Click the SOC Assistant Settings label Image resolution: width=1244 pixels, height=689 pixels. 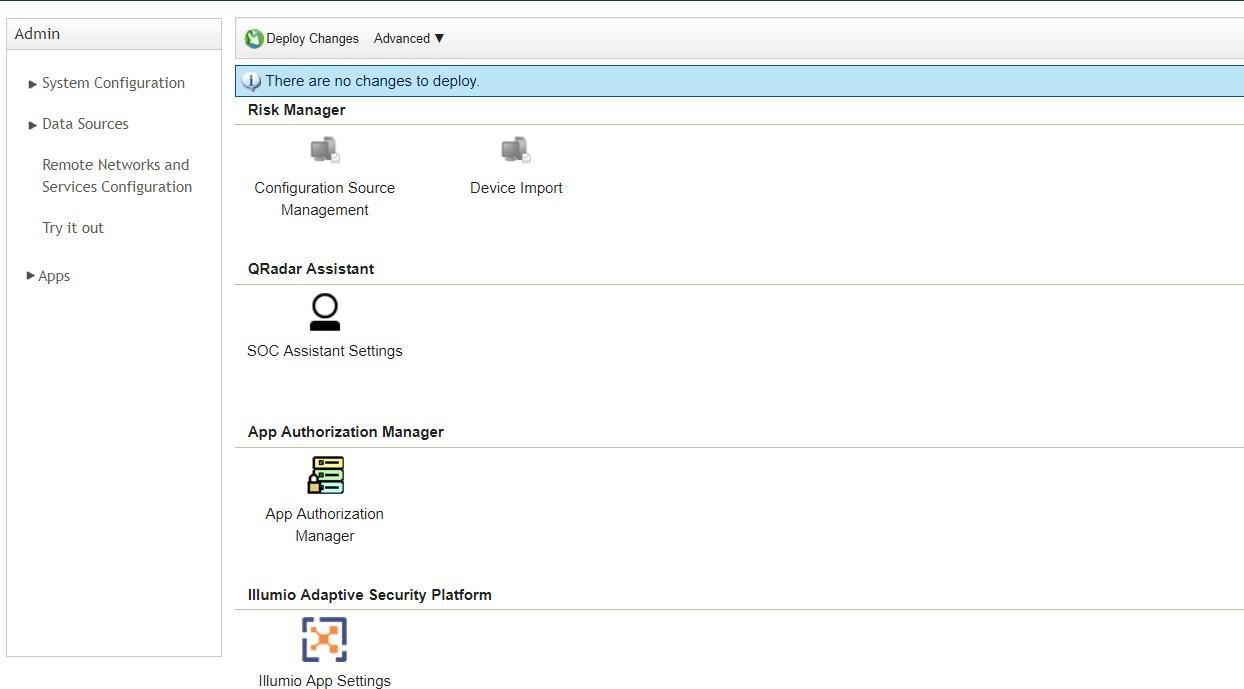tap(325, 351)
